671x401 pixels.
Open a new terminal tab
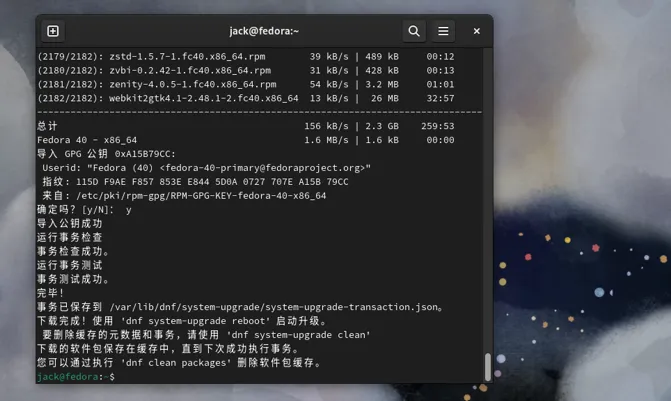pyautogui.click(x=53, y=31)
